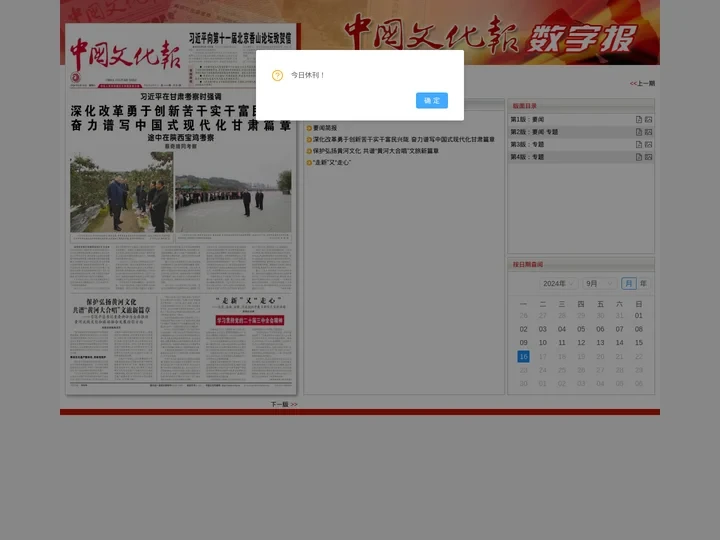Open PDF icon for 第4版:专题
This screenshot has width=720, height=540.
[639, 157]
